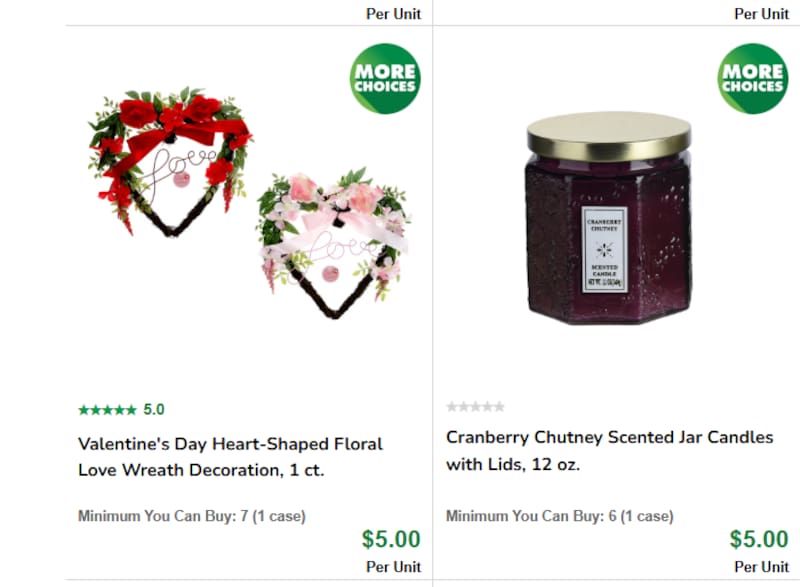
Task: Open Cranberry Chutney Scented Jar Candles link
Action: 609,451
